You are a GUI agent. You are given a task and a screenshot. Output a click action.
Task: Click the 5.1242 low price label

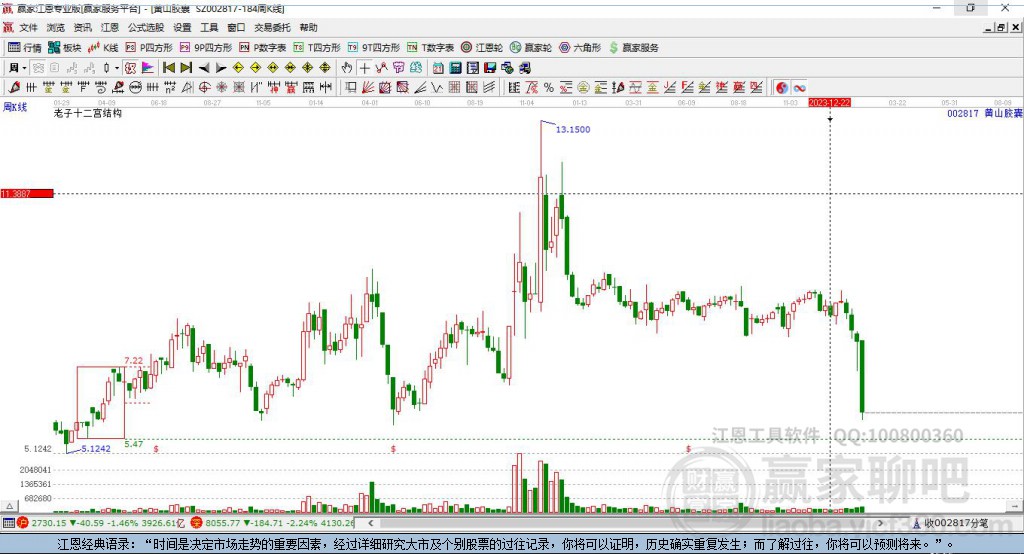[96, 448]
